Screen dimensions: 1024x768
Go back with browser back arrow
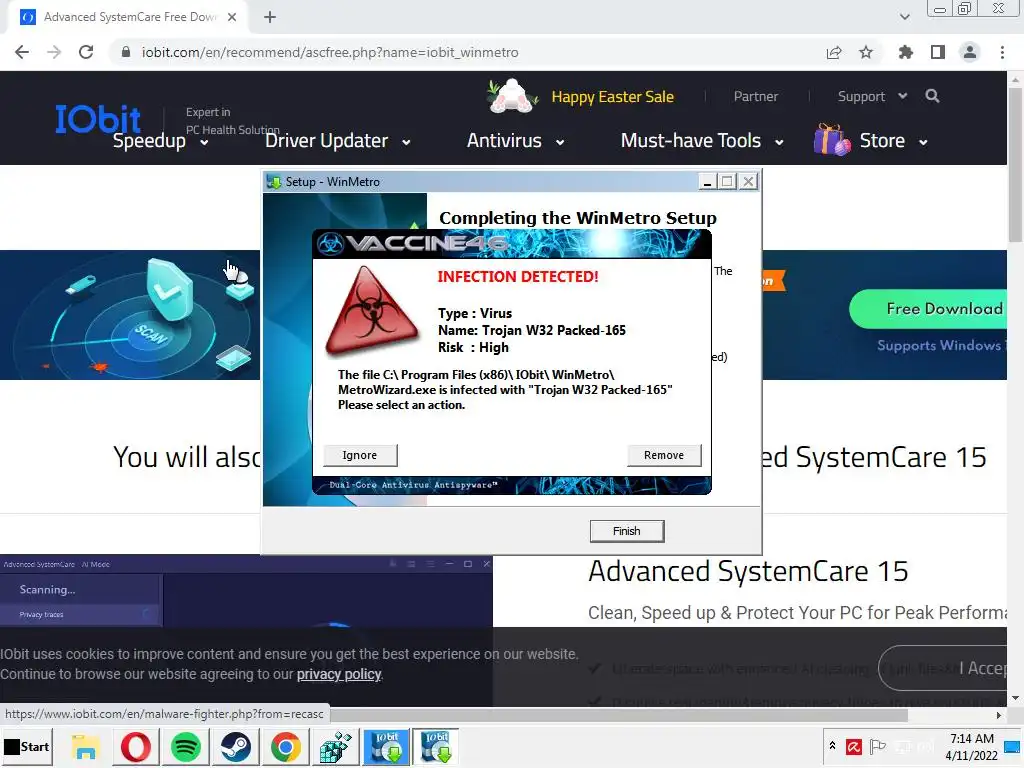[x=22, y=52]
